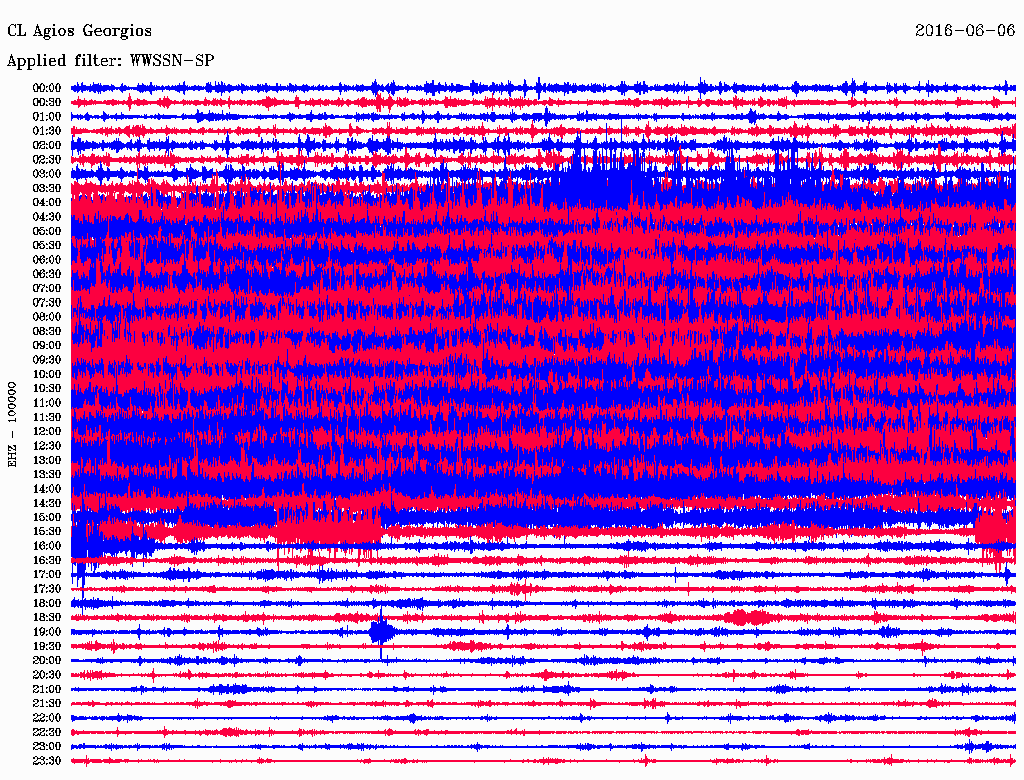Click the 15:30 time label

(47, 531)
